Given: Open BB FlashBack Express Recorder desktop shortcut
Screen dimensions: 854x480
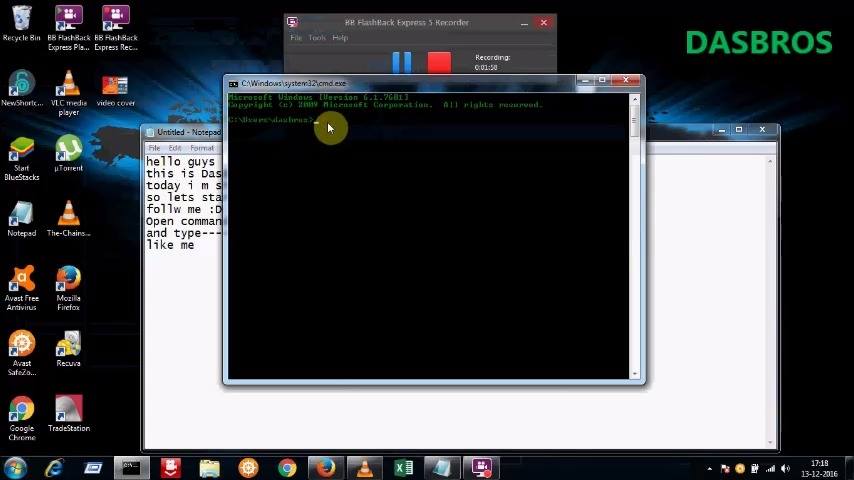Looking at the screenshot, I should [115, 27].
